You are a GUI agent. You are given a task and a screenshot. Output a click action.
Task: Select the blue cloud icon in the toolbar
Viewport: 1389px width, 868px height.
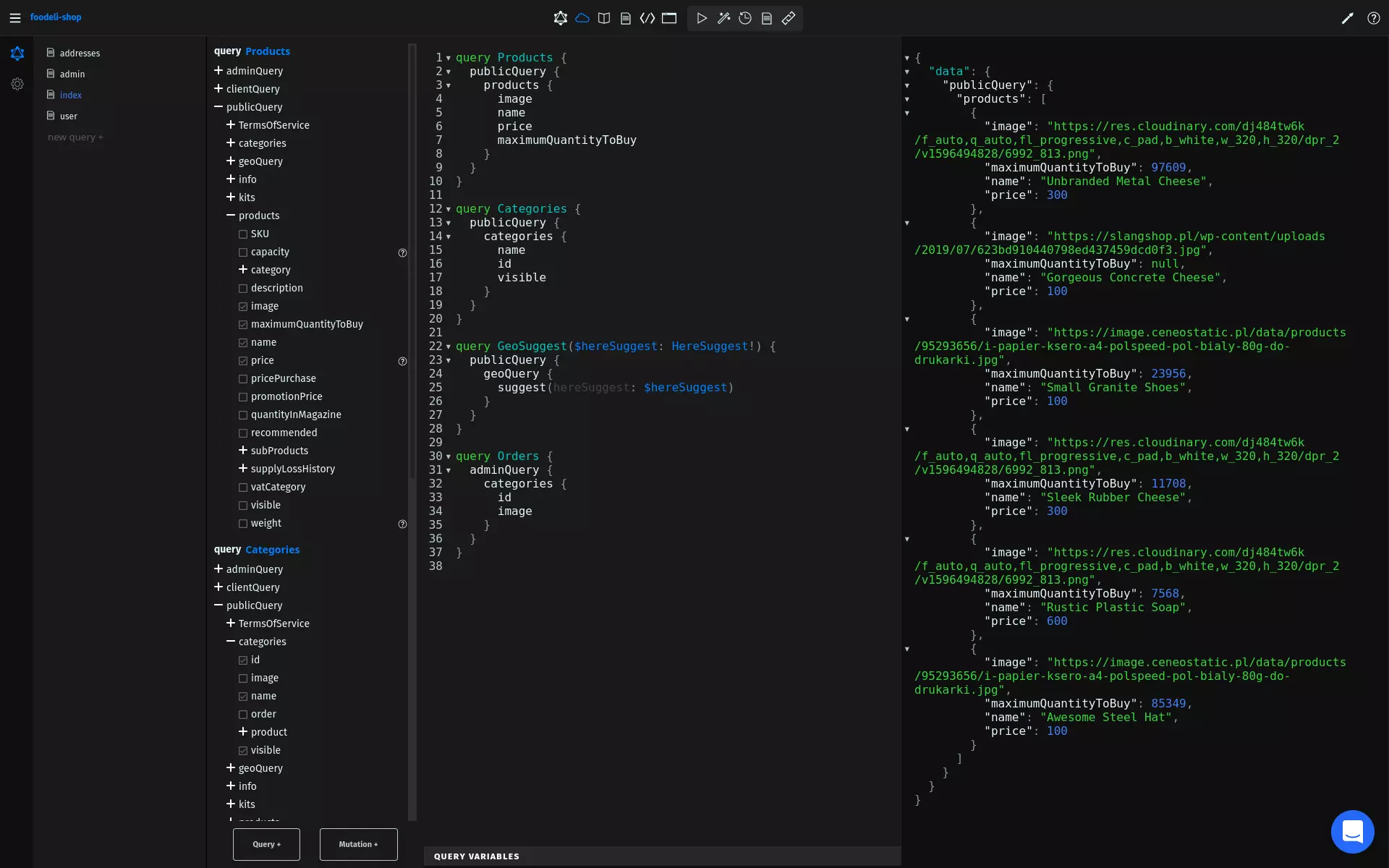(x=582, y=18)
